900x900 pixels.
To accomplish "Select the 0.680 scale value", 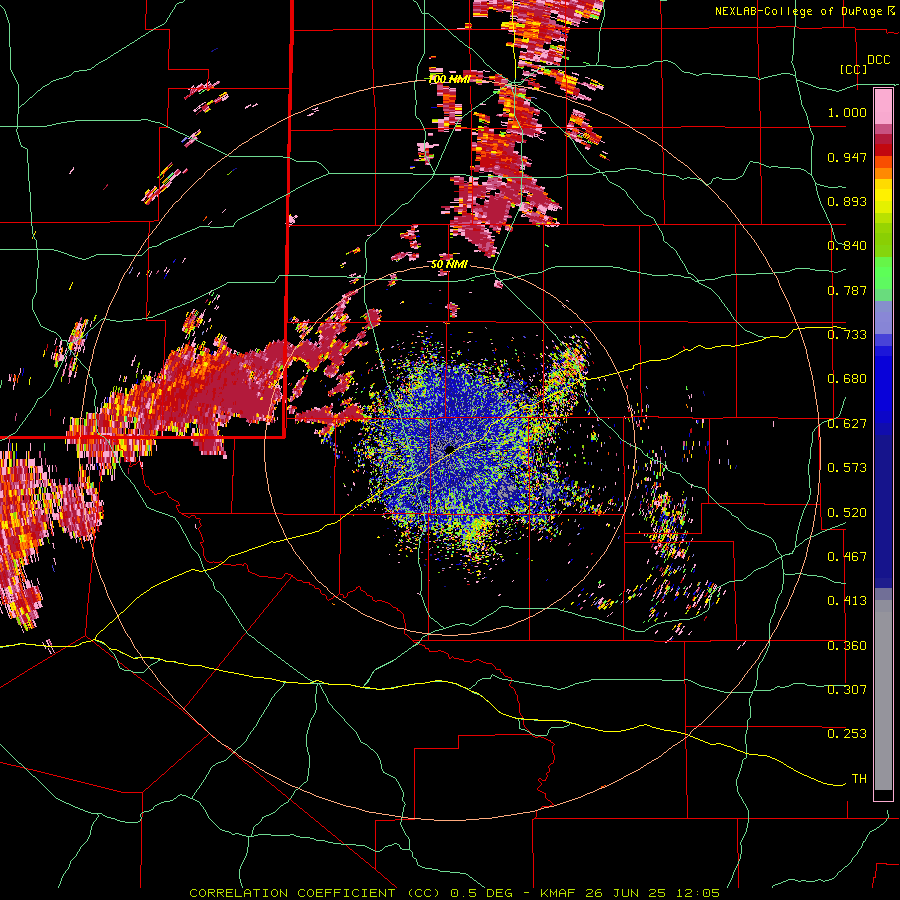I will (x=847, y=379).
